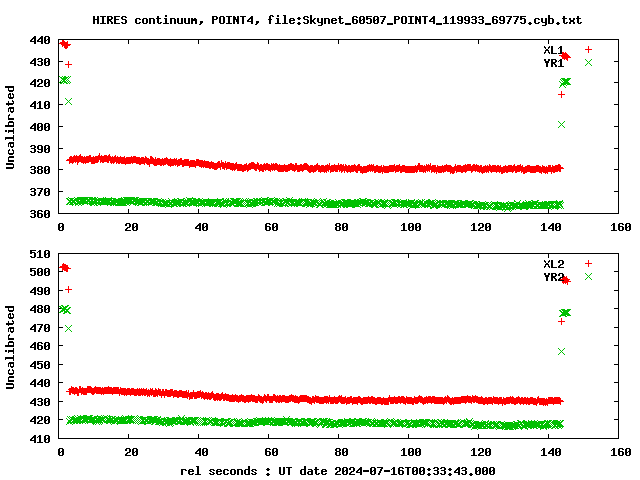Screen dimensions: 640x480
Task: Select the YR1 legend label
Action: [553, 63]
